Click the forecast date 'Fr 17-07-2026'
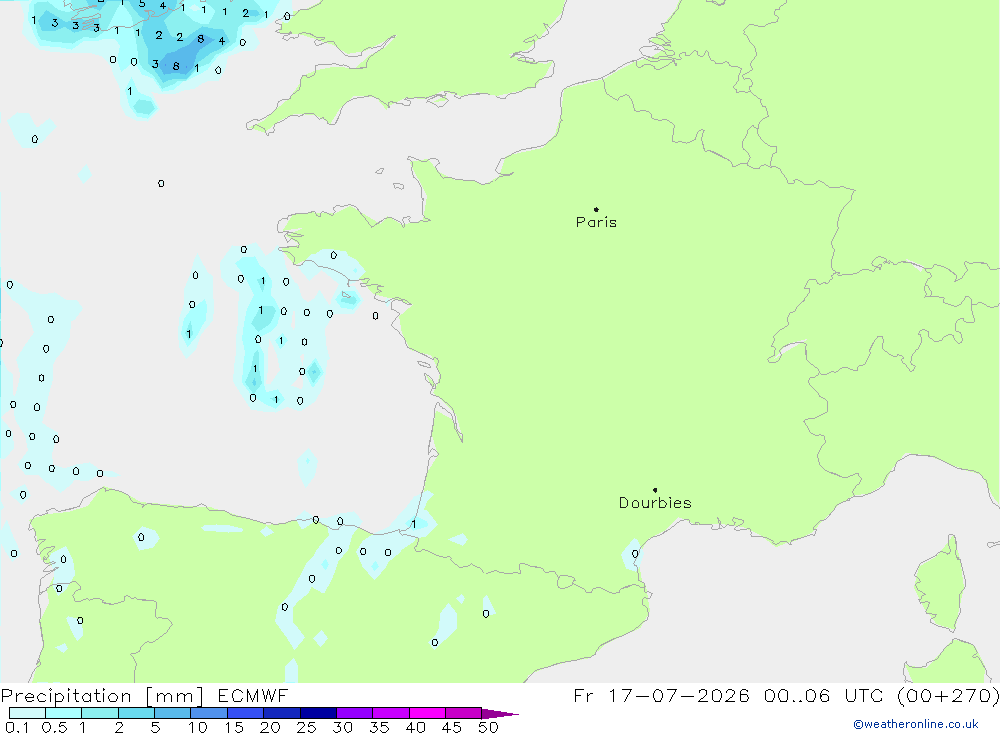 pyautogui.click(x=661, y=696)
